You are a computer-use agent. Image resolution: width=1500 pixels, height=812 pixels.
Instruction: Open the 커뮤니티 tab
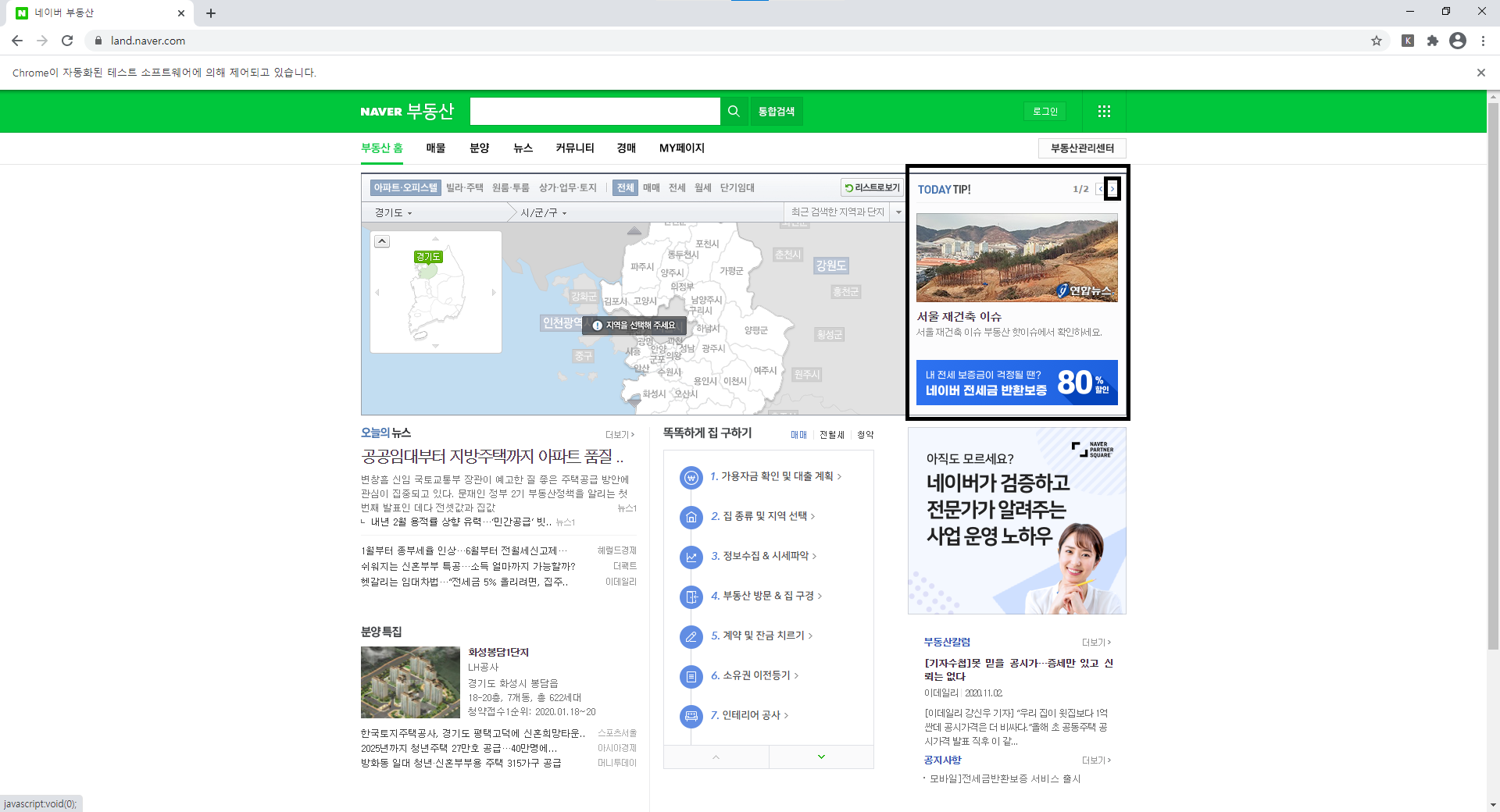(x=575, y=148)
